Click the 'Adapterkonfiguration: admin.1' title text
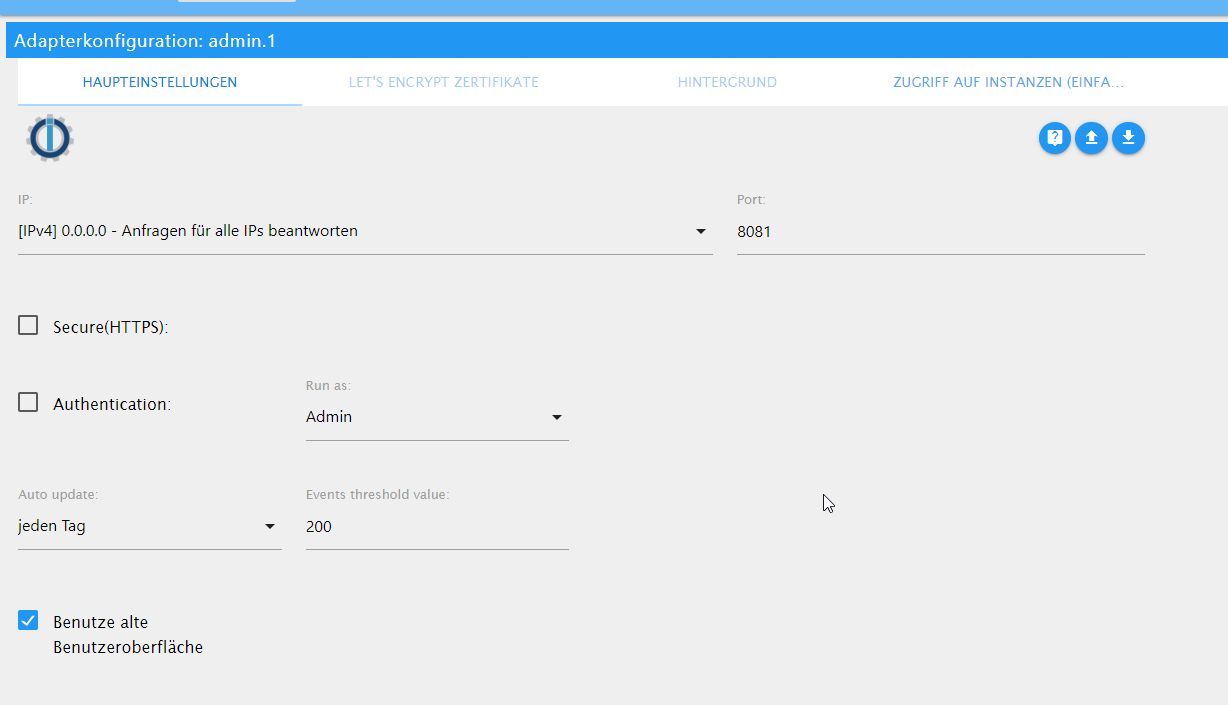Screen dimensions: 1228x705 point(145,41)
